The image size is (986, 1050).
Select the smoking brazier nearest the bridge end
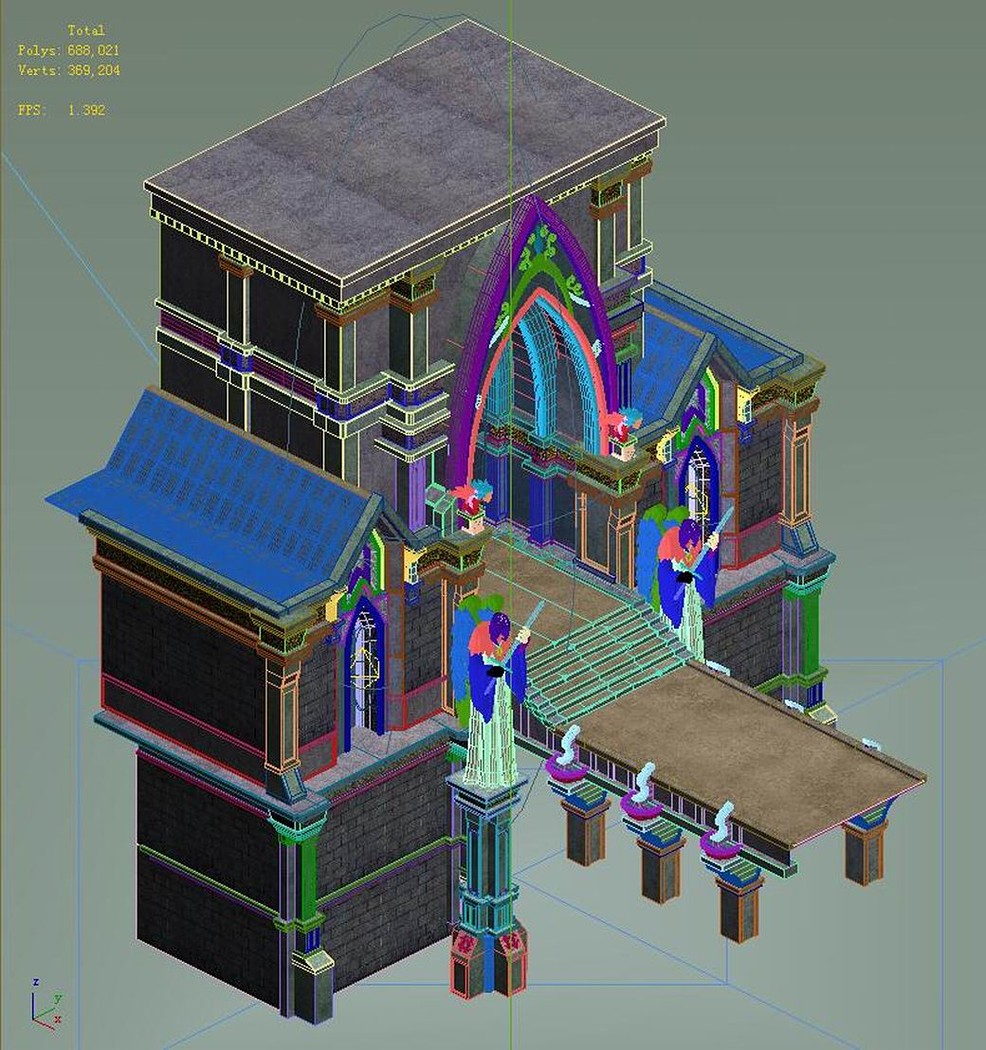(721, 836)
